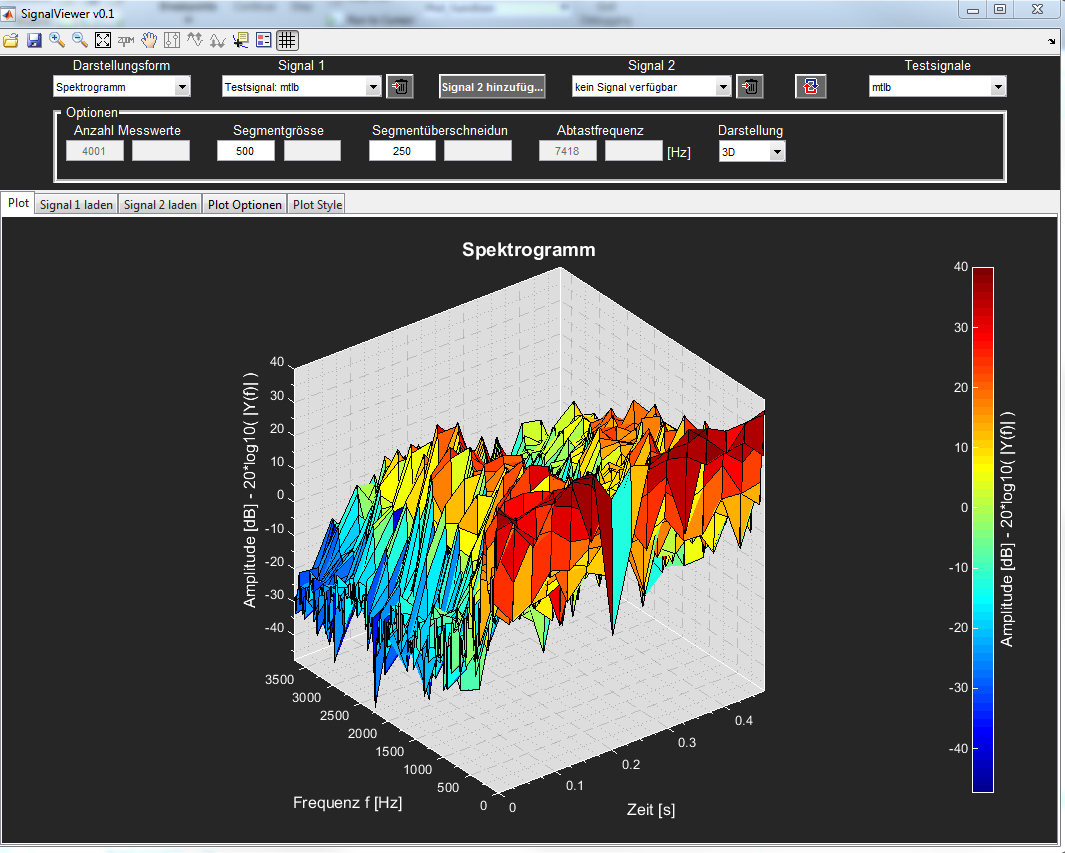This screenshot has height=853, width=1065.
Task: Open the Signal 1 laden tab
Action: 76,204
